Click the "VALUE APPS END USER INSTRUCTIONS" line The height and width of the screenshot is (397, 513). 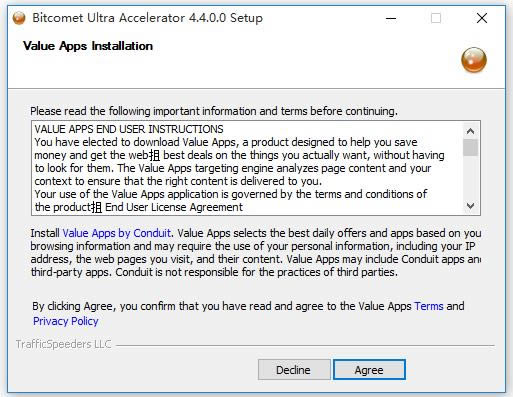pos(129,129)
